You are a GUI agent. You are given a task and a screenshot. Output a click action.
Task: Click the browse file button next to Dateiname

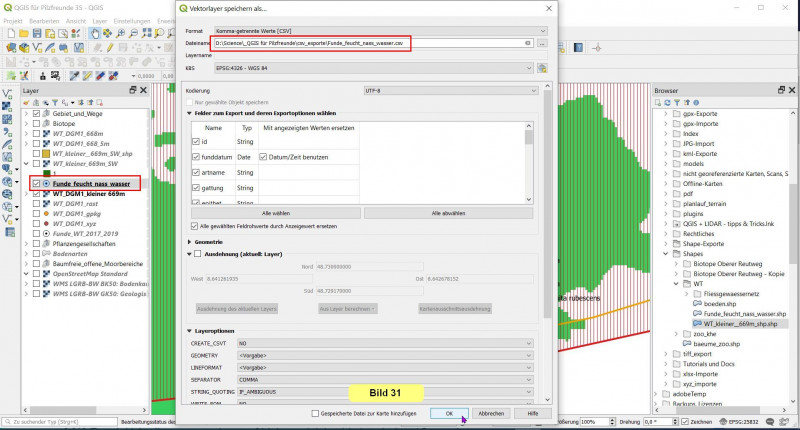542,44
